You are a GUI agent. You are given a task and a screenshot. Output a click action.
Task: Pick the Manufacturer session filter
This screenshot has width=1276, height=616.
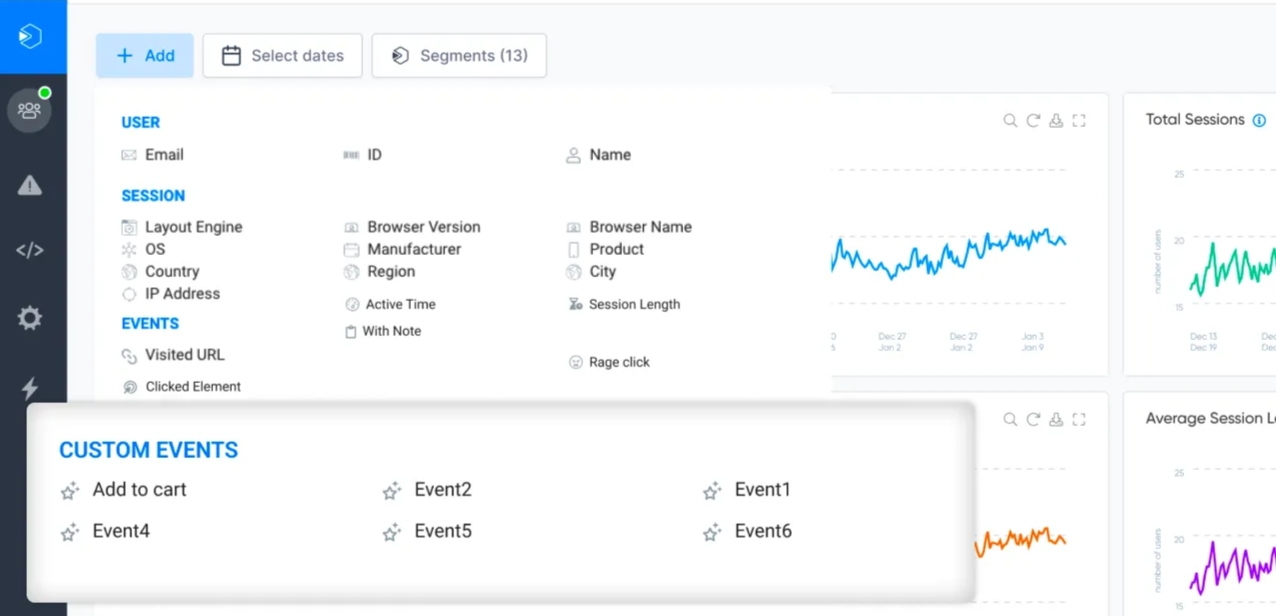(x=403, y=249)
